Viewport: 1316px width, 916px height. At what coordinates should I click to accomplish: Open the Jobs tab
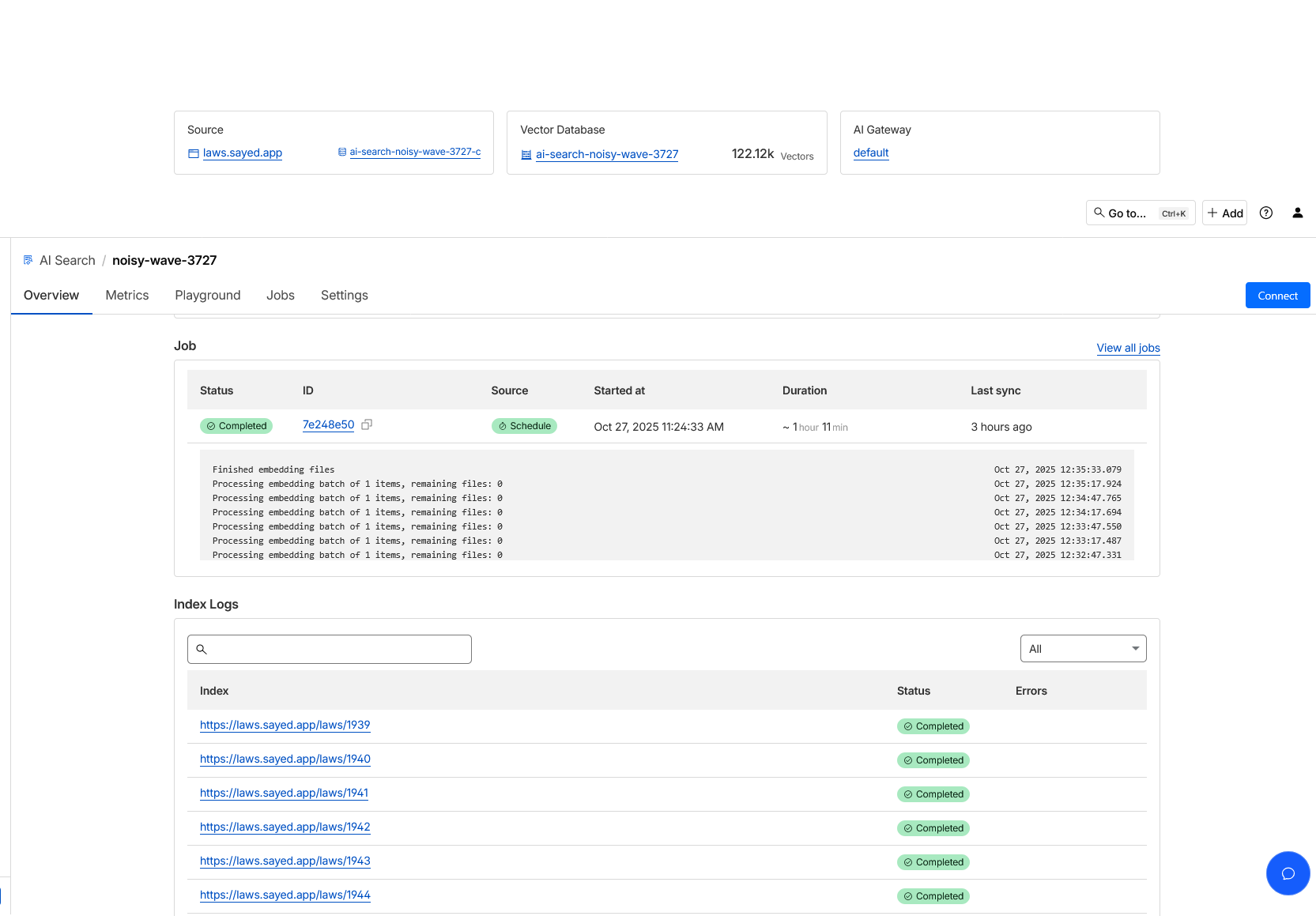pyautogui.click(x=281, y=295)
